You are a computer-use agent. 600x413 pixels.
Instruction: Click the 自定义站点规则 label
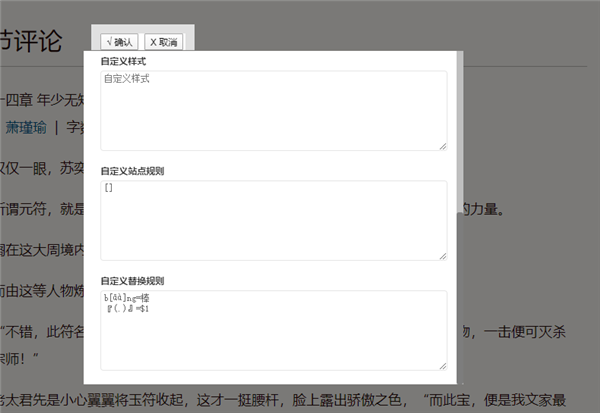point(132,171)
